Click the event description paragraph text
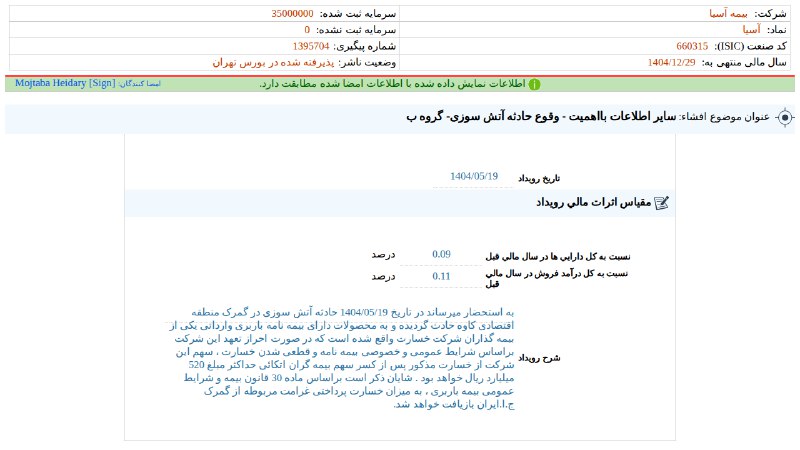The image size is (800, 450). [341, 358]
